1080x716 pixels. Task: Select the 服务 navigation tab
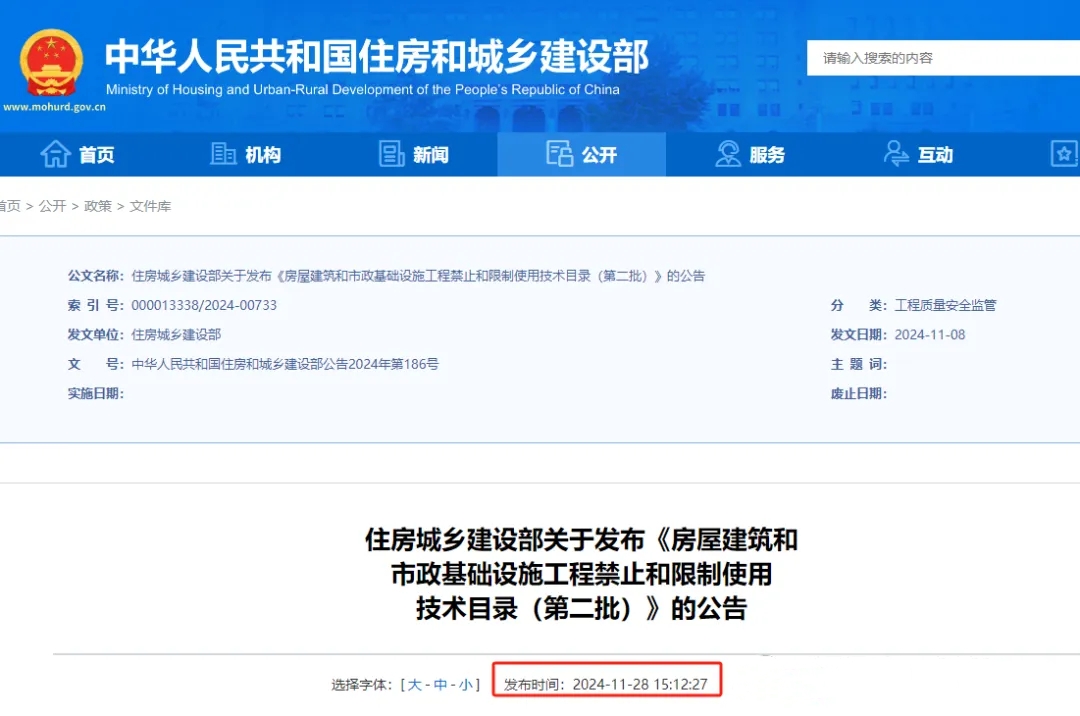[767, 155]
